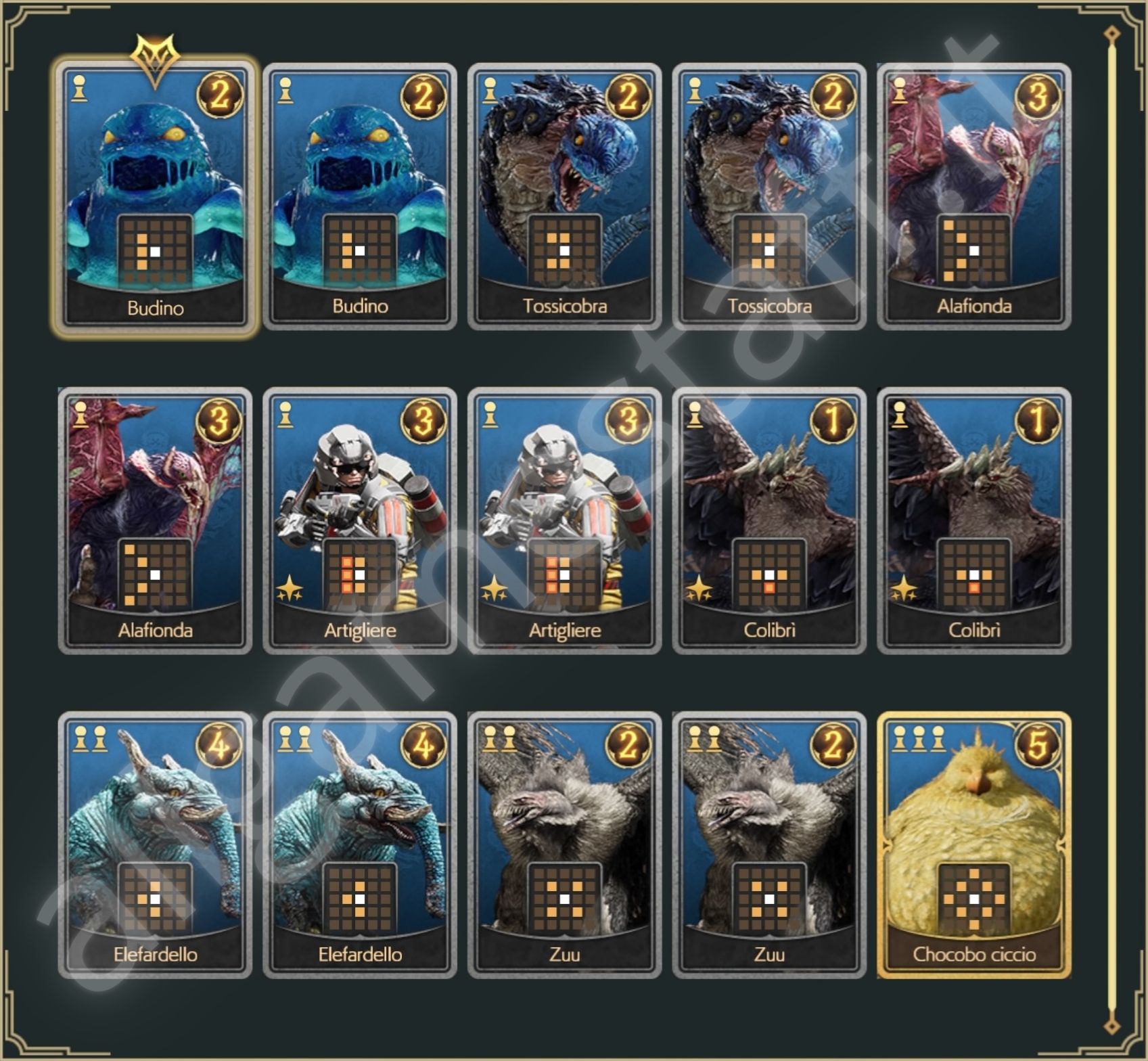Image resolution: width=1148 pixels, height=1061 pixels.
Task: Select the second Tossicobra card
Action: pyautogui.click(x=769, y=197)
